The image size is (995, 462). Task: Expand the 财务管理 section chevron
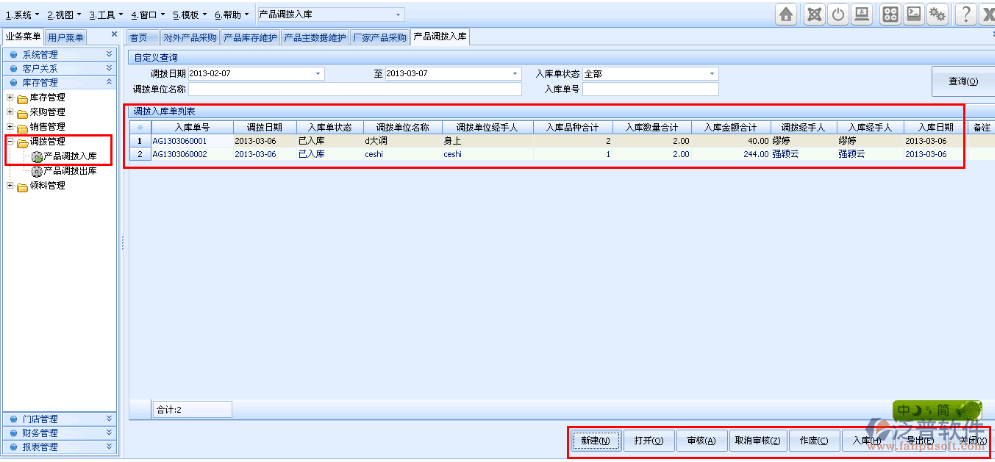point(109,432)
